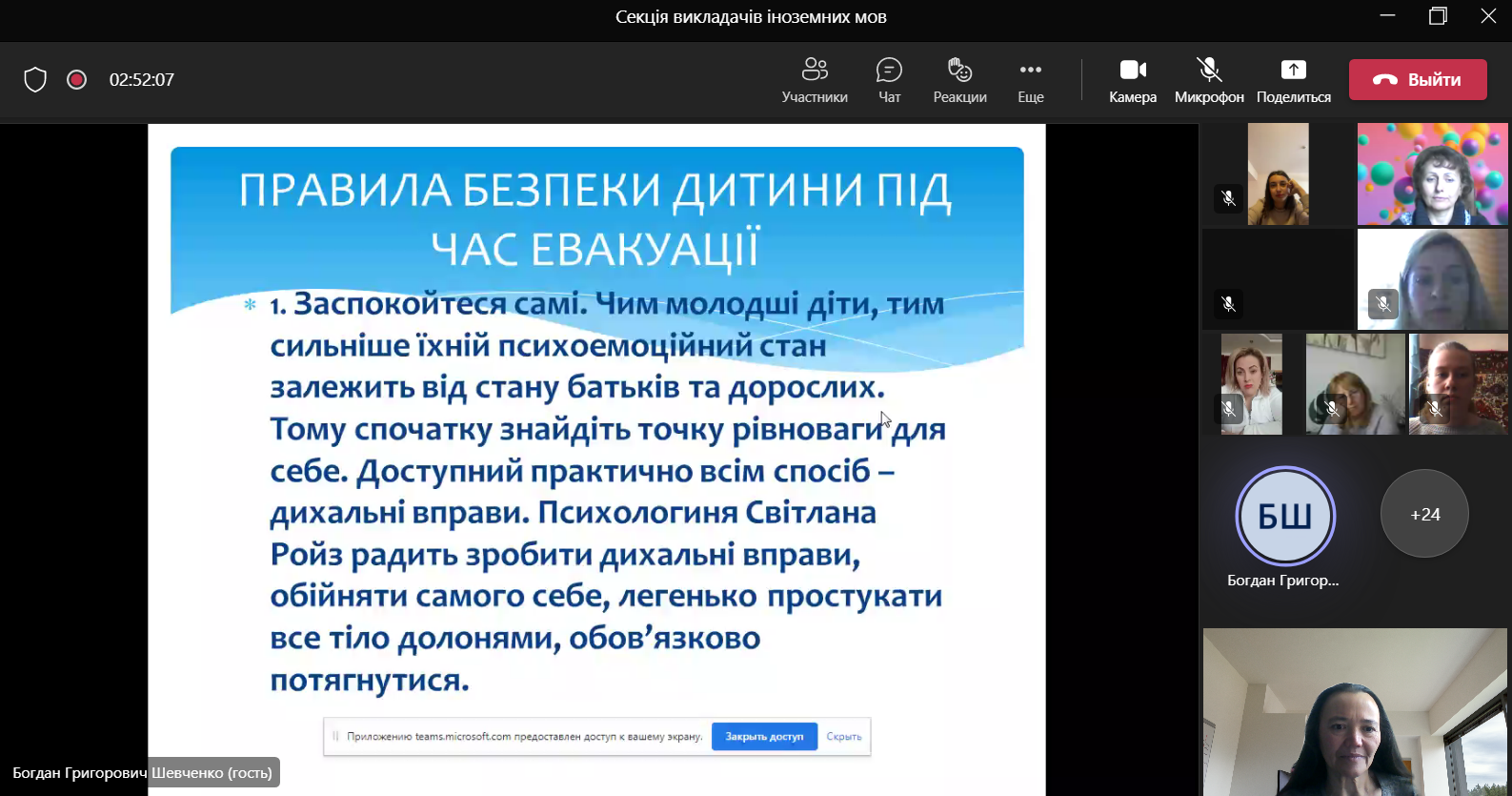This screenshot has width=1512, height=796.
Task: Click the red recording indicator icon
Action: click(77, 80)
